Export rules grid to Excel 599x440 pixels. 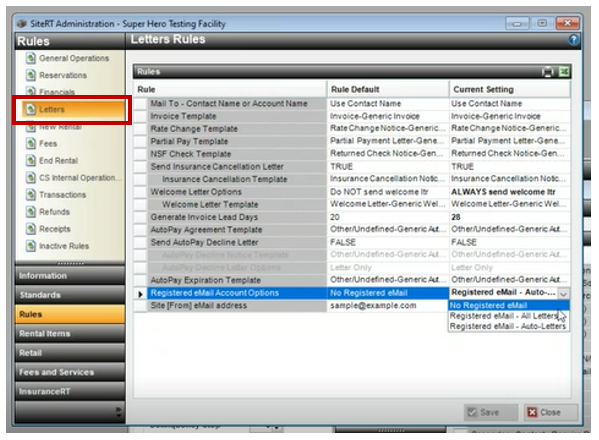coord(564,72)
